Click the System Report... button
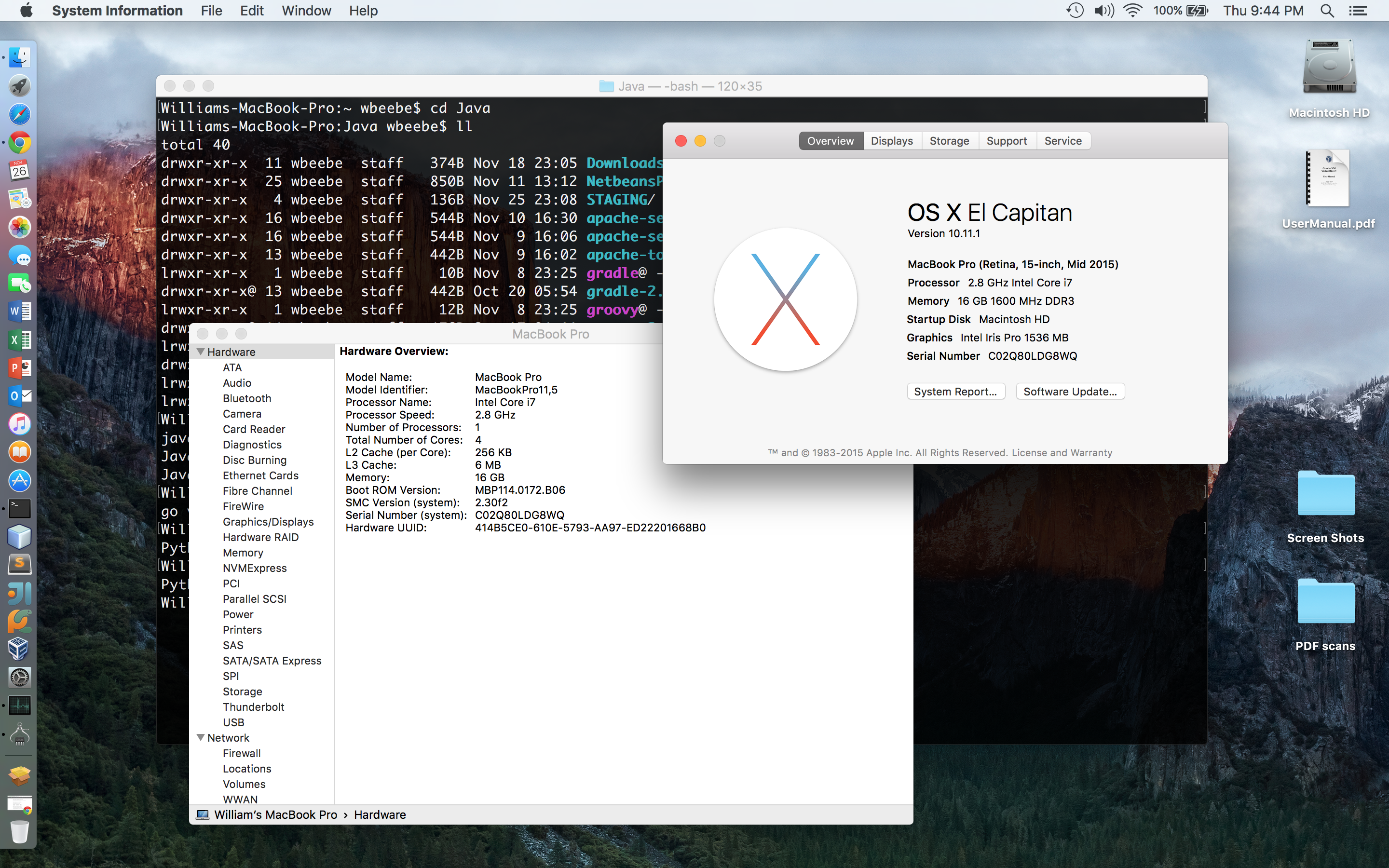 [955, 392]
